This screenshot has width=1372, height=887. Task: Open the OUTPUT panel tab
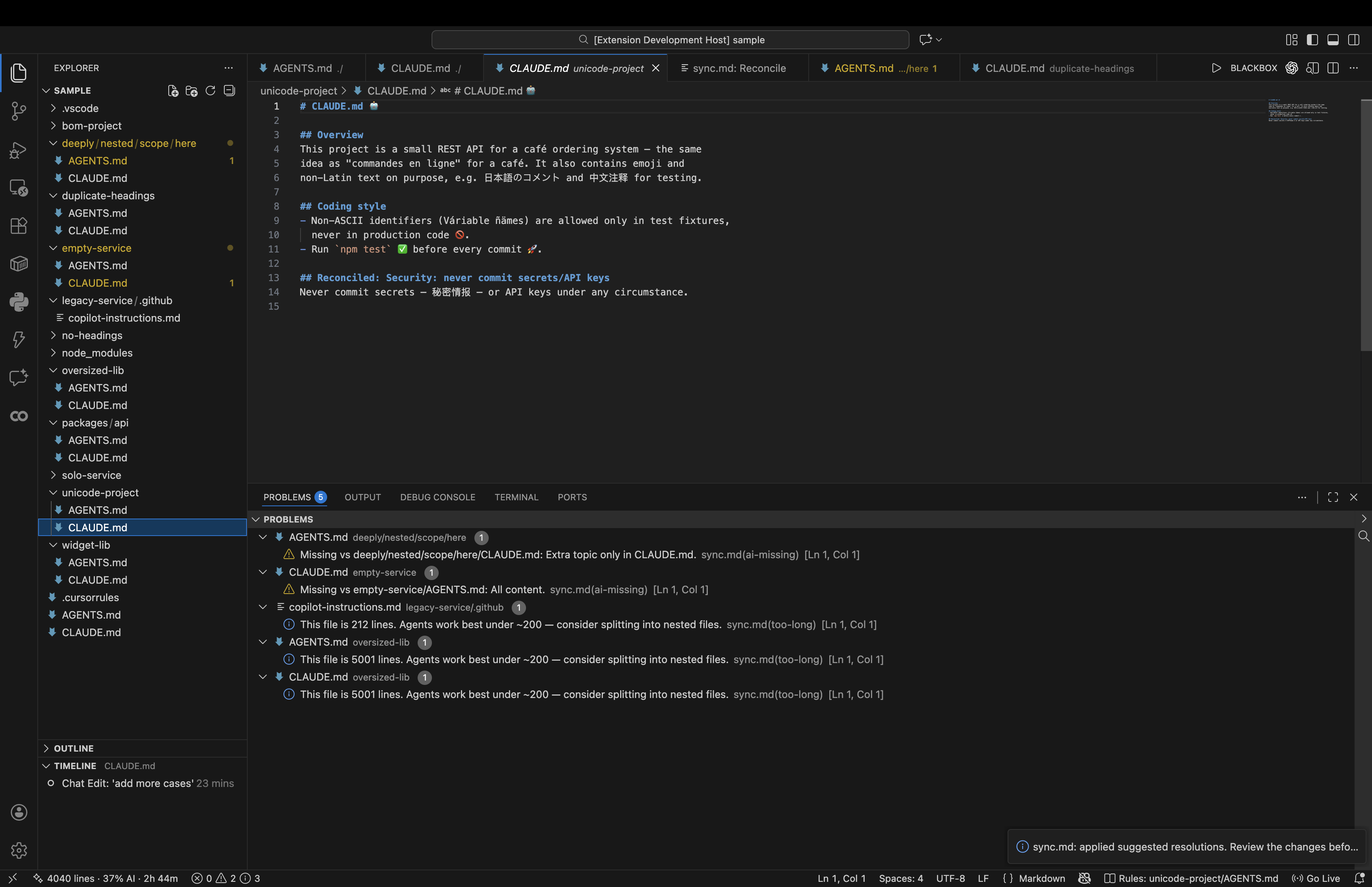click(362, 497)
